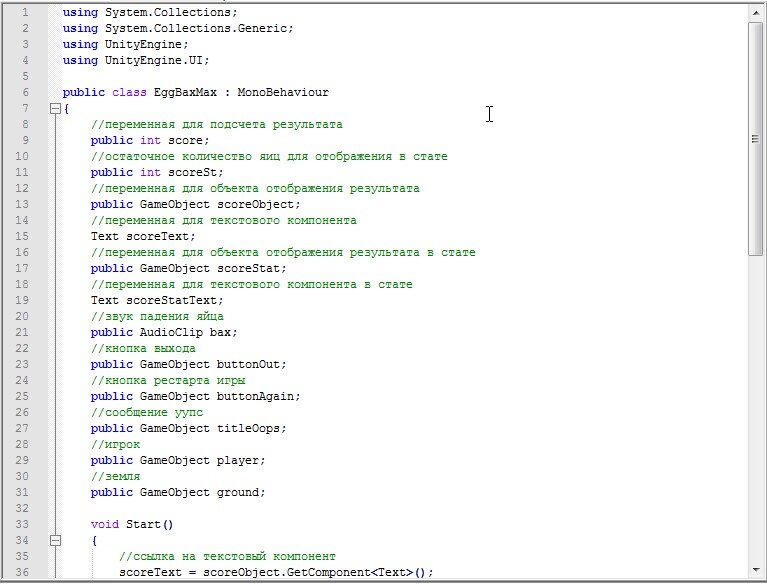The height and width of the screenshot is (584, 767).
Task: Click the 'void Start()' method header
Action: pyautogui.click(x=132, y=524)
